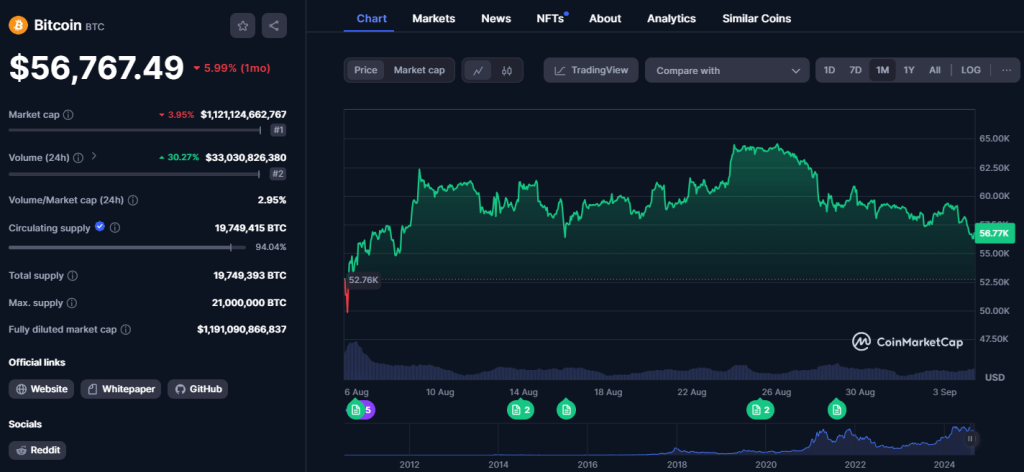1024x472 pixels.
Task: Click the #2 volume rank badge
Action: [278, 174]
